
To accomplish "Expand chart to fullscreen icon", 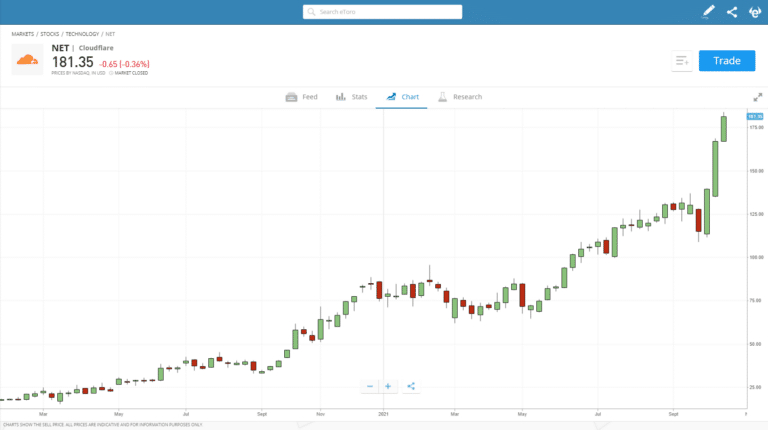I will pos(758,97).
